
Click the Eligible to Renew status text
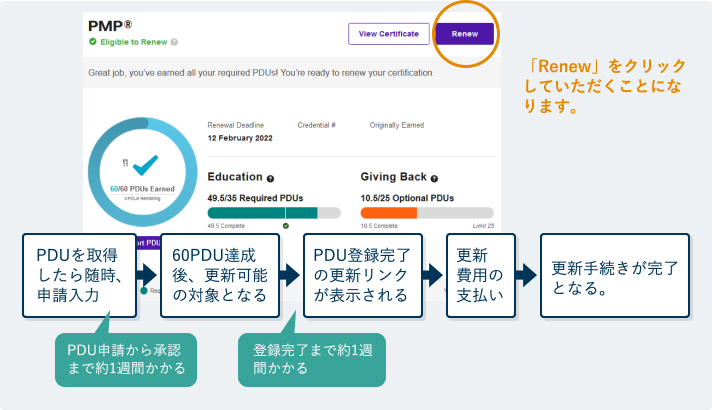pos(134,42)
